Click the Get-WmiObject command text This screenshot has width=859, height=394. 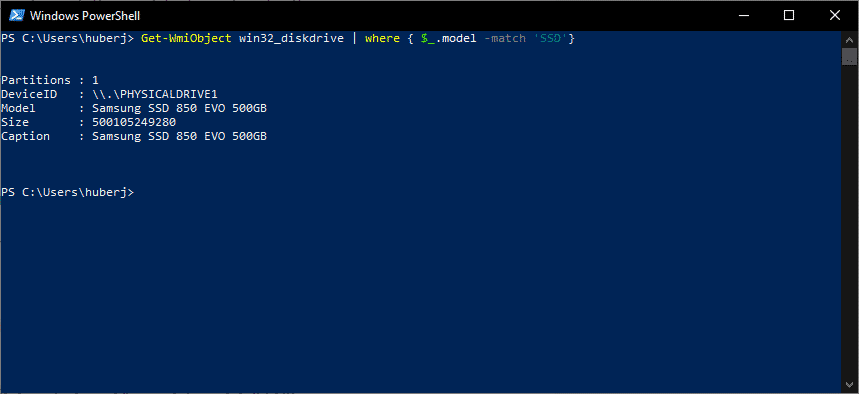point(186,38)
